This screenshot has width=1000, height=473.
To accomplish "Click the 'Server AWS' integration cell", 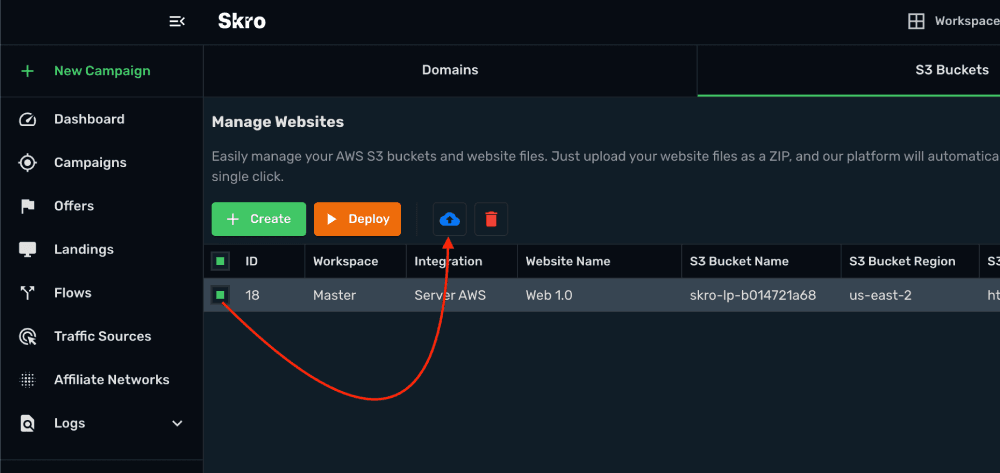I will tap(450, 295).
